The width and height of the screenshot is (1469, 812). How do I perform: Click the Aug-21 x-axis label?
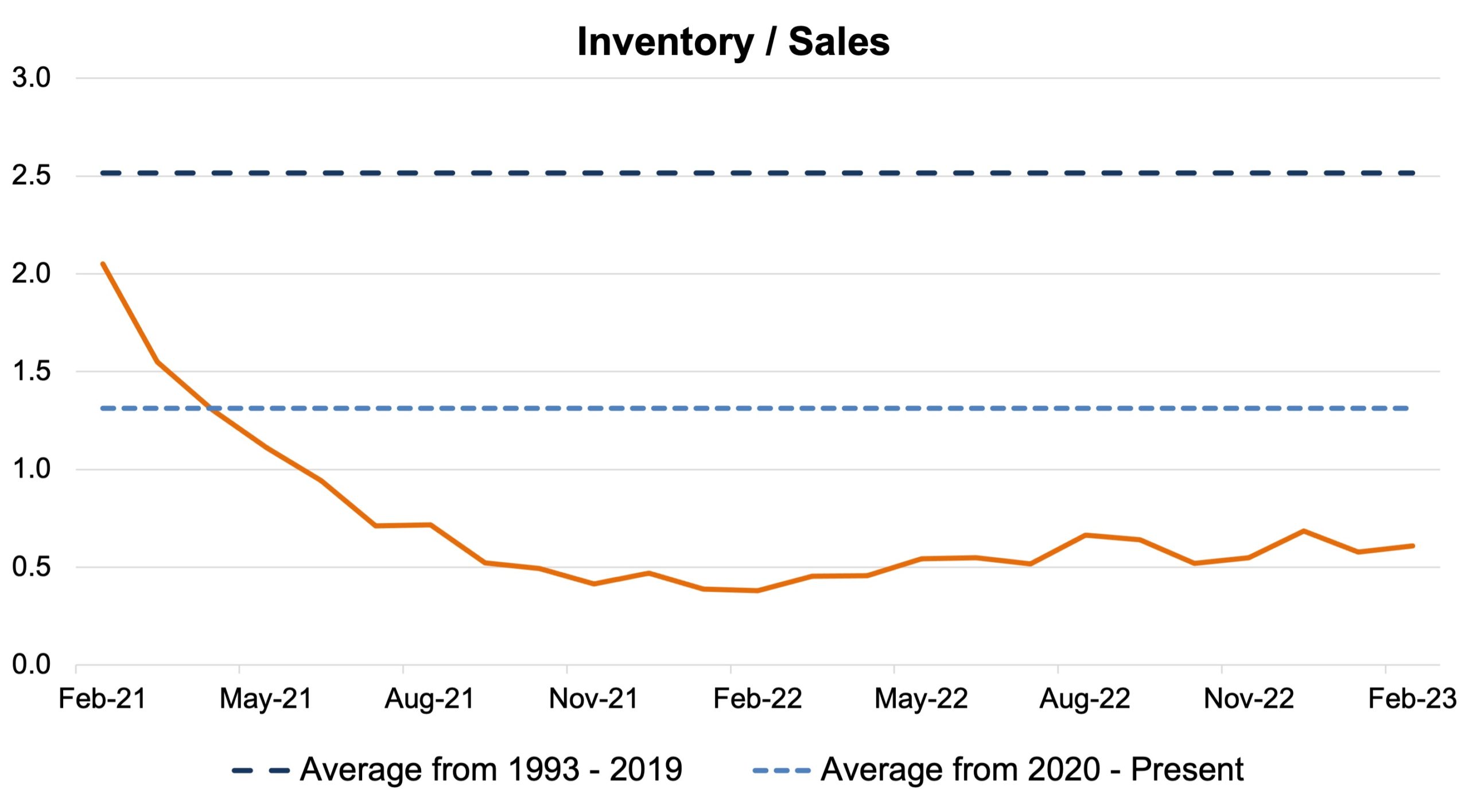429,699
